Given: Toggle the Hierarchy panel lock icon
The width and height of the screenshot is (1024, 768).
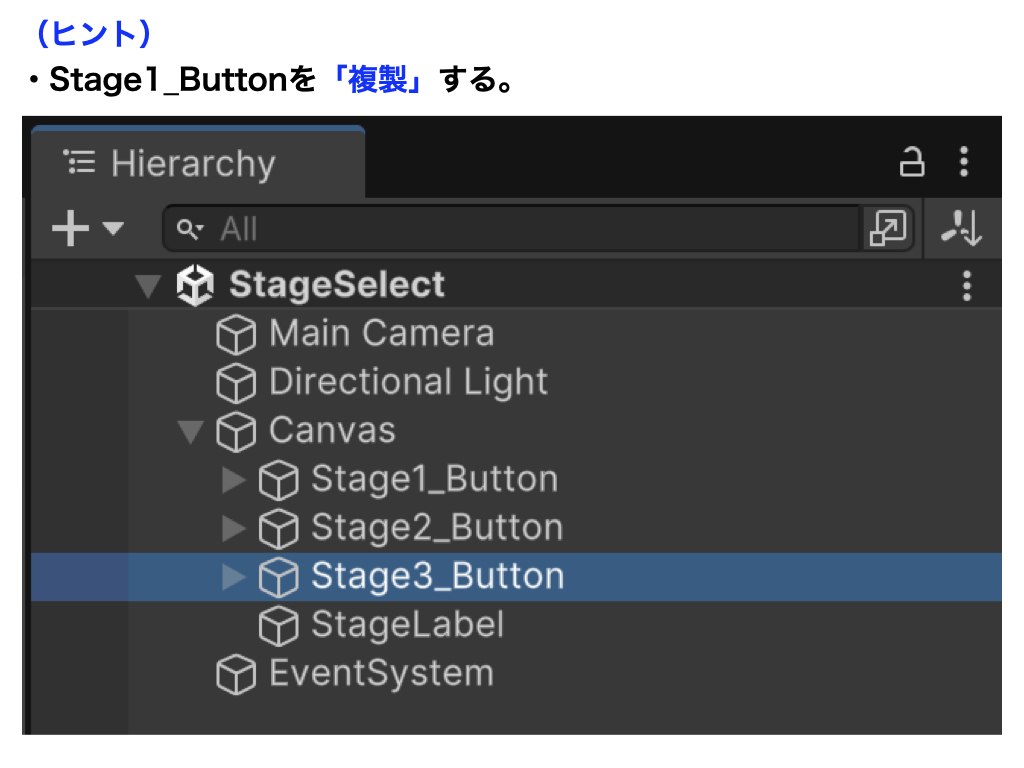Looking at the screenshot, I should pyautogui.click(x=912, y=162).
